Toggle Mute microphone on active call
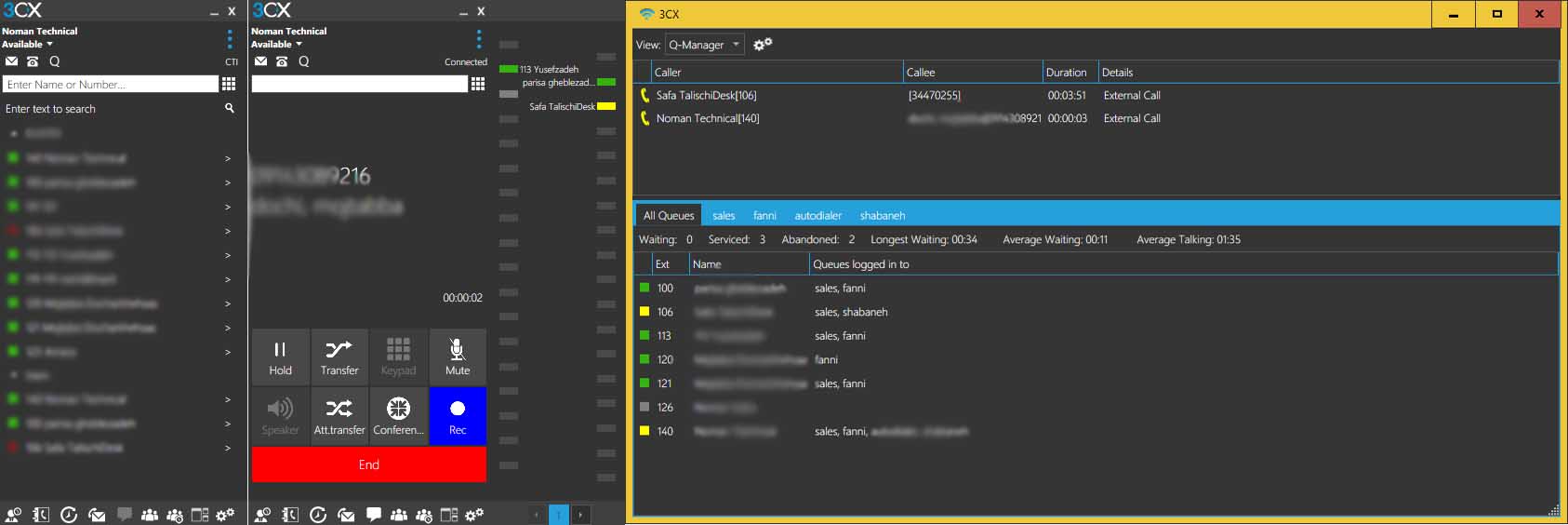Screen dimensions: 1568x525 tap(458, 357)
